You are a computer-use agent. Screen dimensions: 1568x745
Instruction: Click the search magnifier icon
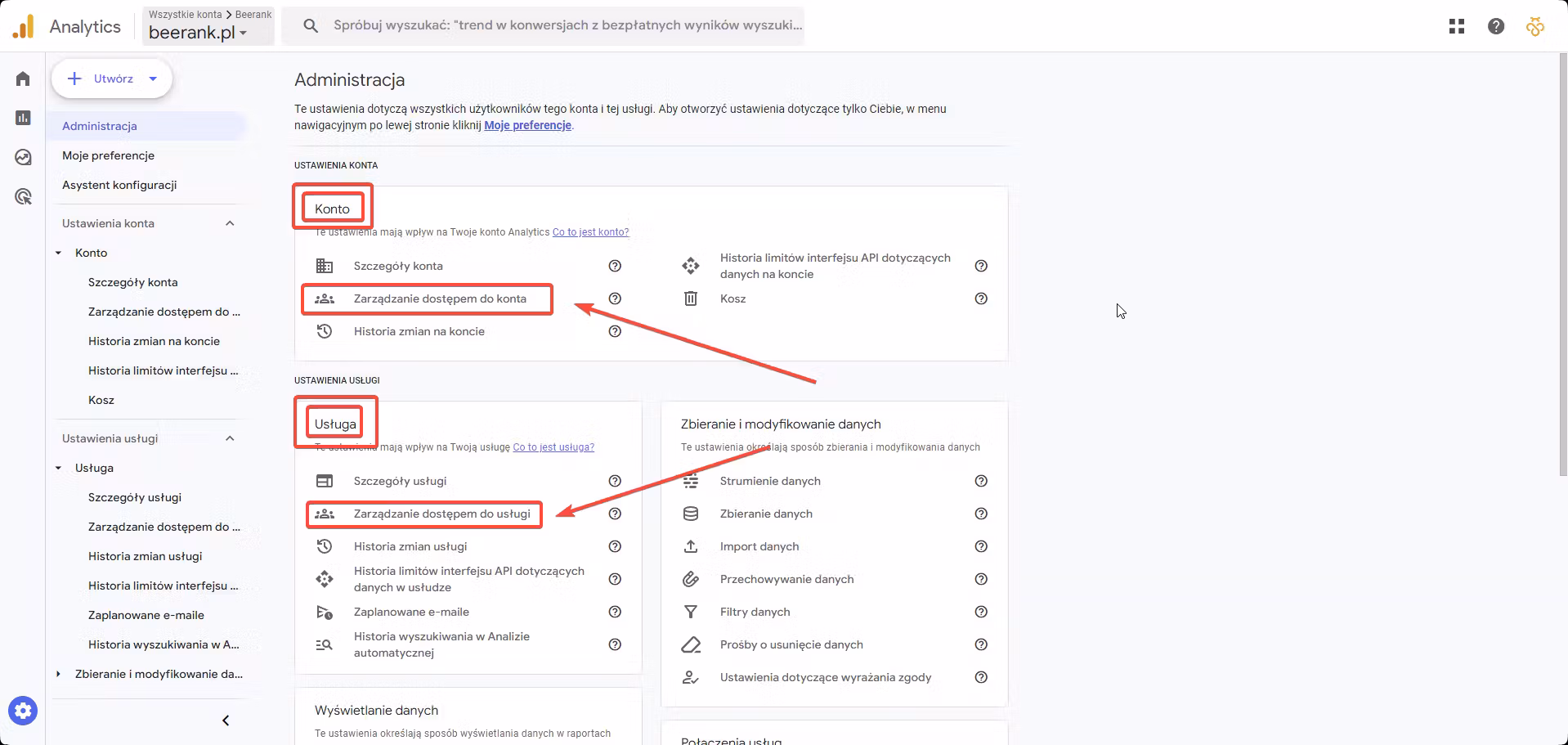click(x=311, y=25)
